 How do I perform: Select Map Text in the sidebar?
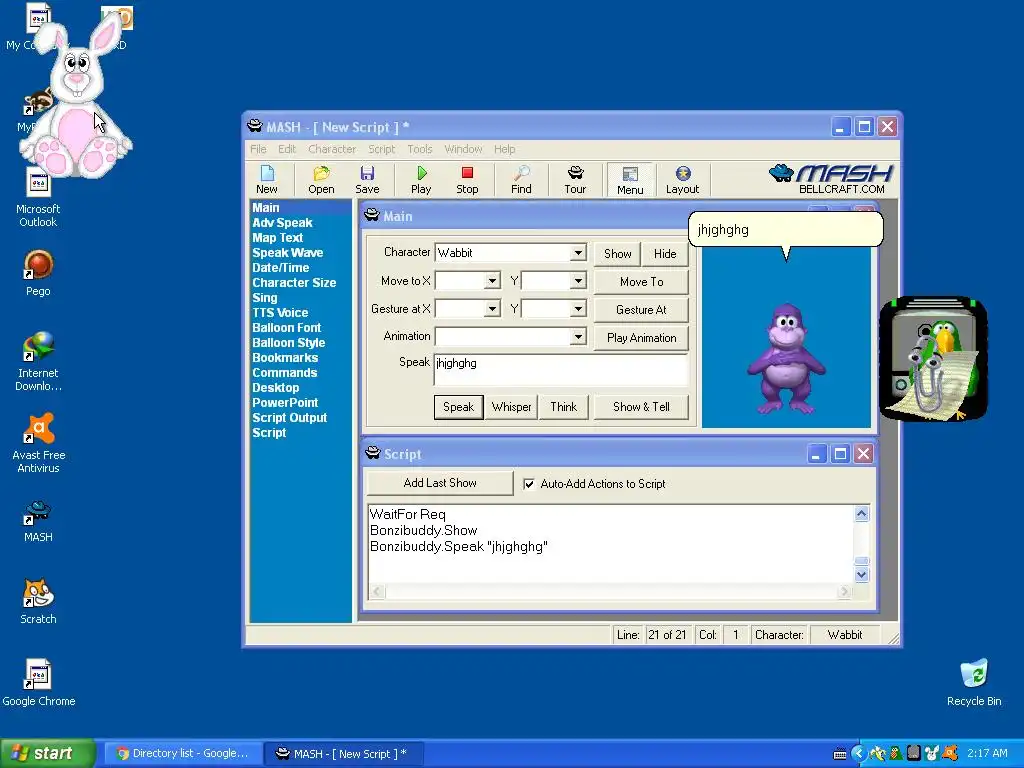point(278,238)
